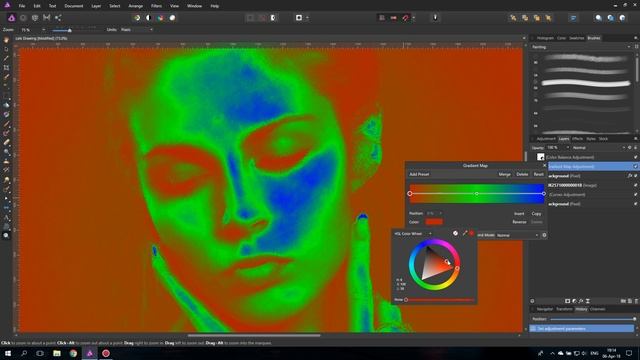Click the Merge button in Gradient Map
Viewport: 640px width, 360px height.
pos(504,174)
